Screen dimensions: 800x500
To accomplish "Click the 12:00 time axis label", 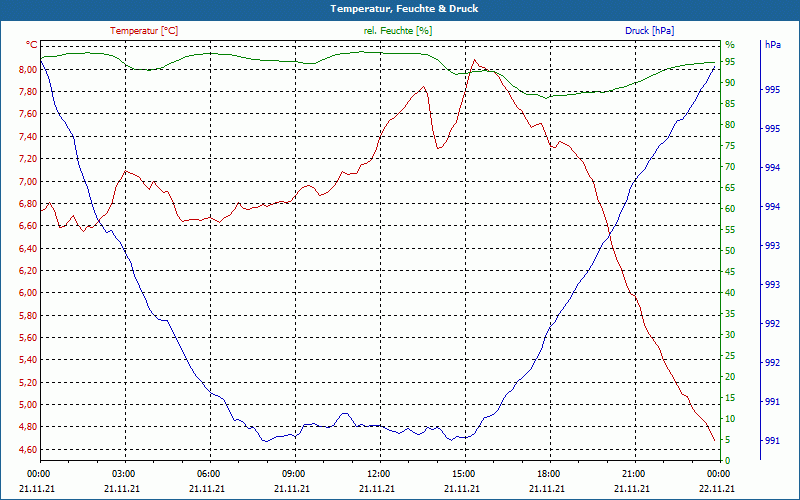I will (x=378, y=474).
